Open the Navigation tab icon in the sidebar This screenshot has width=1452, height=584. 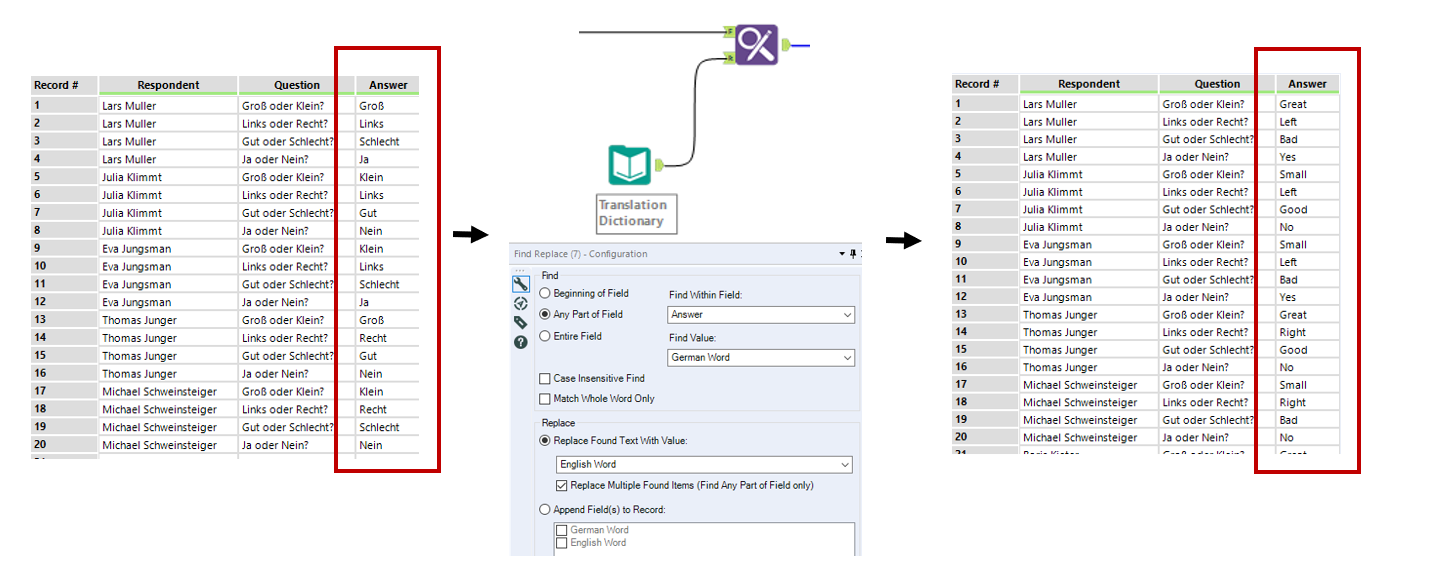click(520, 303)
